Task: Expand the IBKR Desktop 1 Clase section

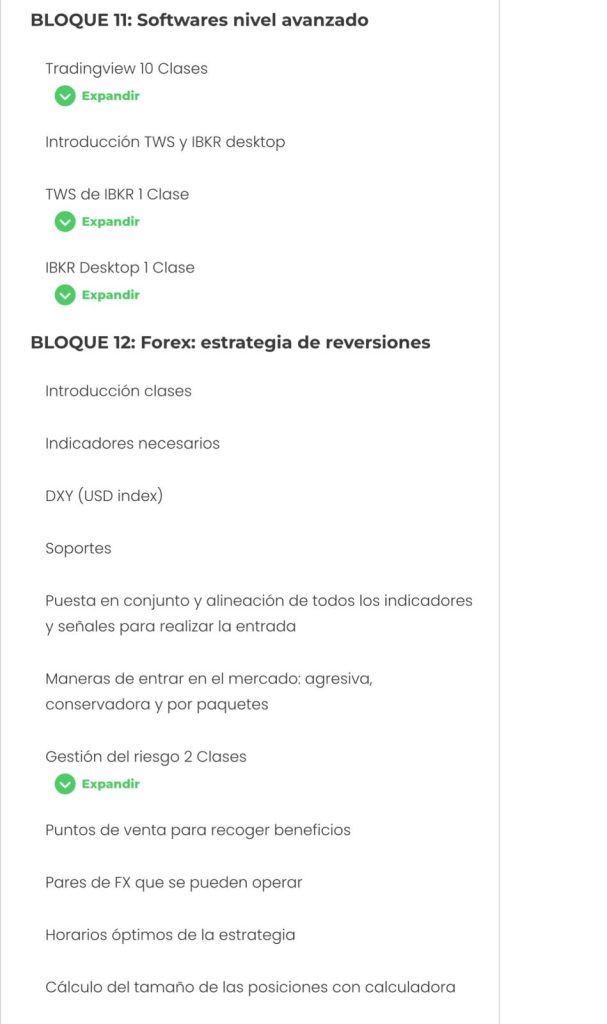Action: [x=110, y=295]
